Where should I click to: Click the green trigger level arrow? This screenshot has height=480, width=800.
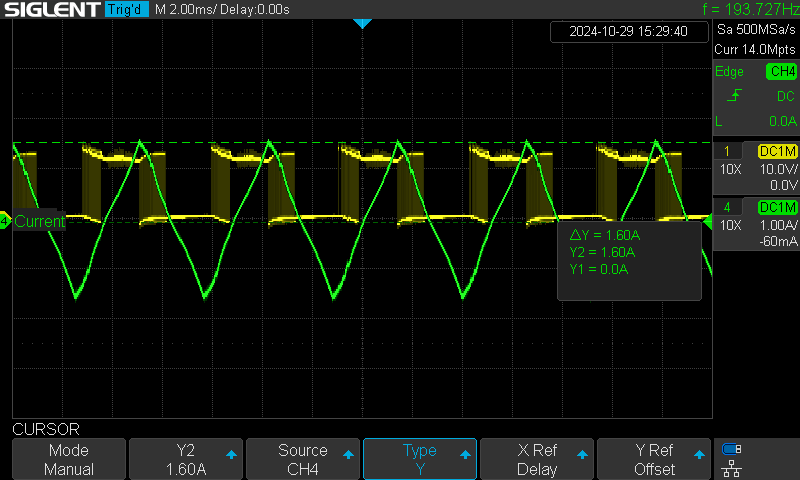[708, 221]
